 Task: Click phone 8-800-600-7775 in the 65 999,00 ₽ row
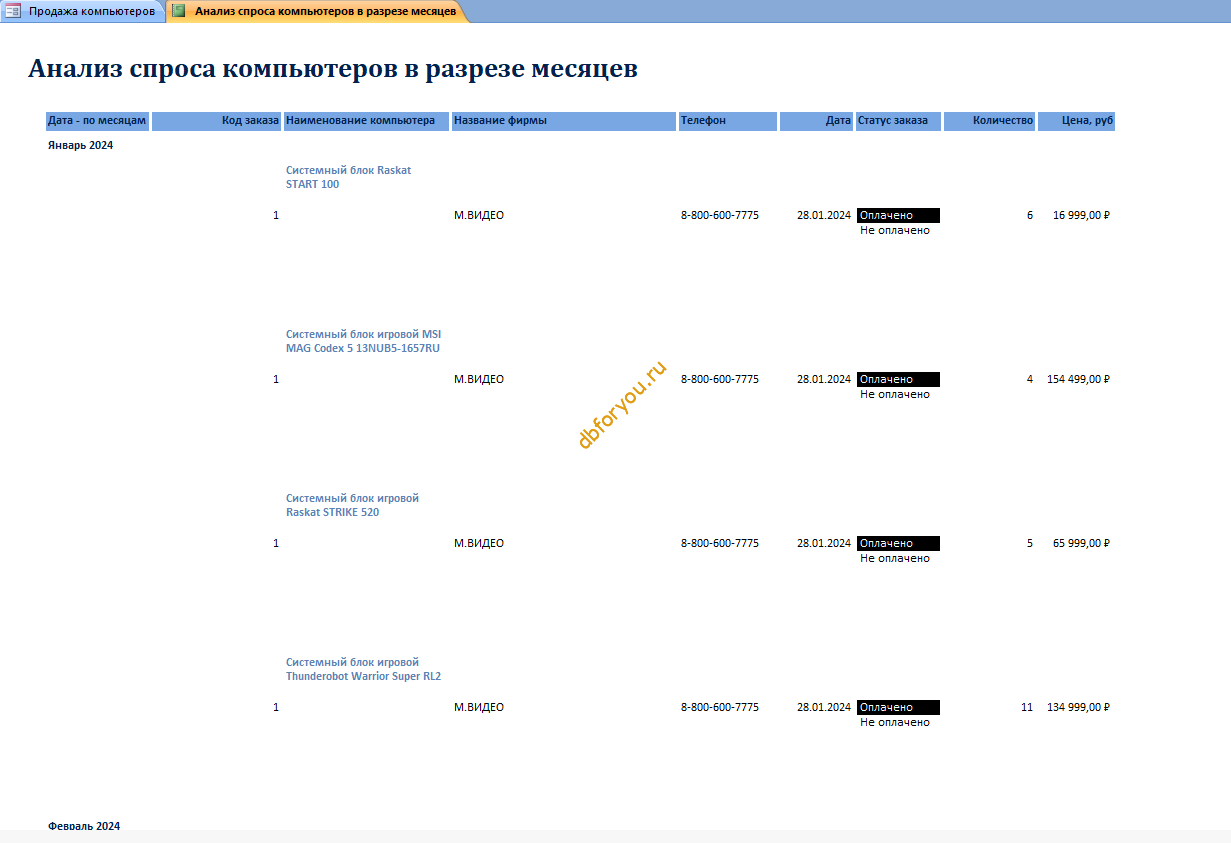[720, 543]
